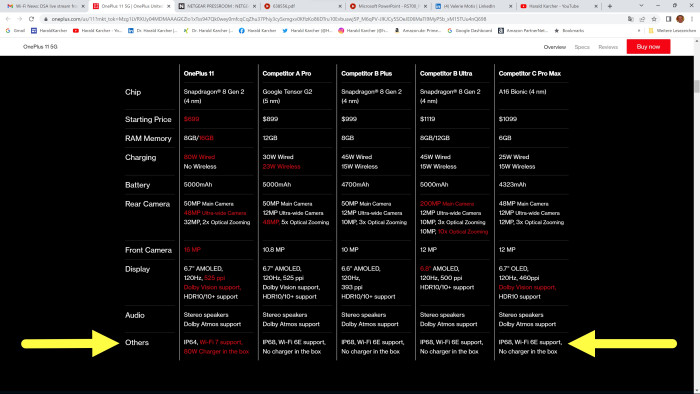Viewport: 700px width, 394px height.
Task: Select the Competitor B Plus column header
Action: [x=367, y=73]
